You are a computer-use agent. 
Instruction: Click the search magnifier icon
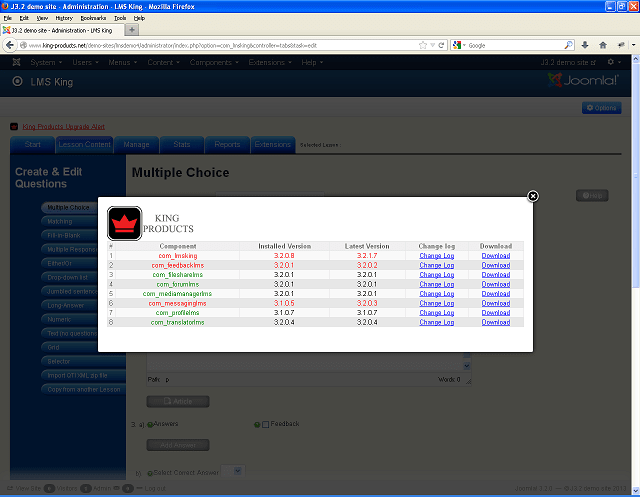(568, 45)
